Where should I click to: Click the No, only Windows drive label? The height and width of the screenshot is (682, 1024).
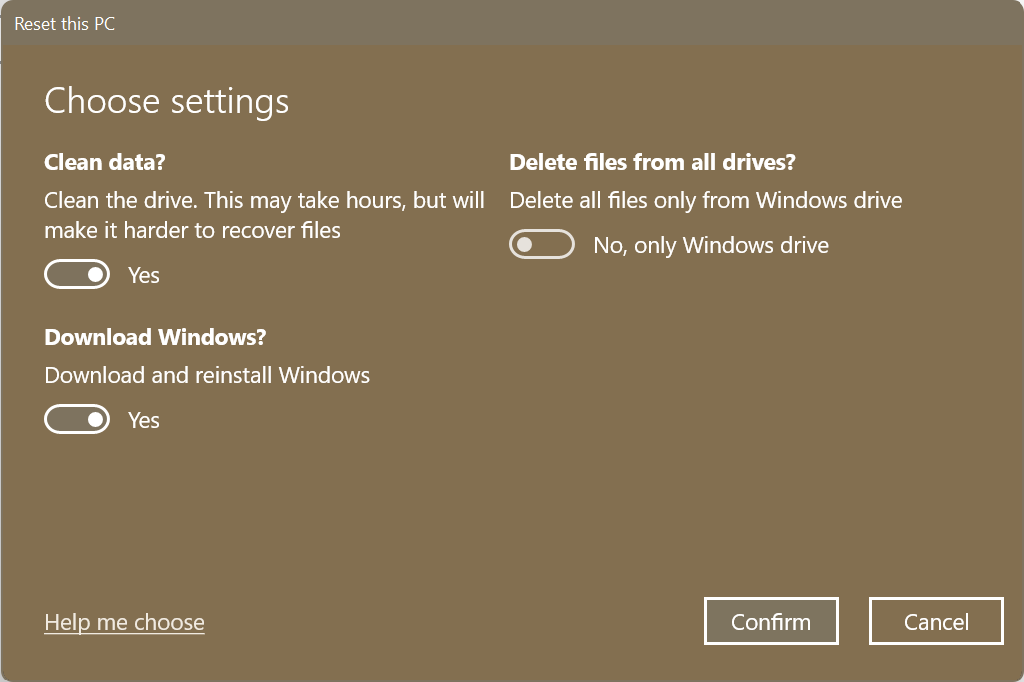[x=710, y=244]
